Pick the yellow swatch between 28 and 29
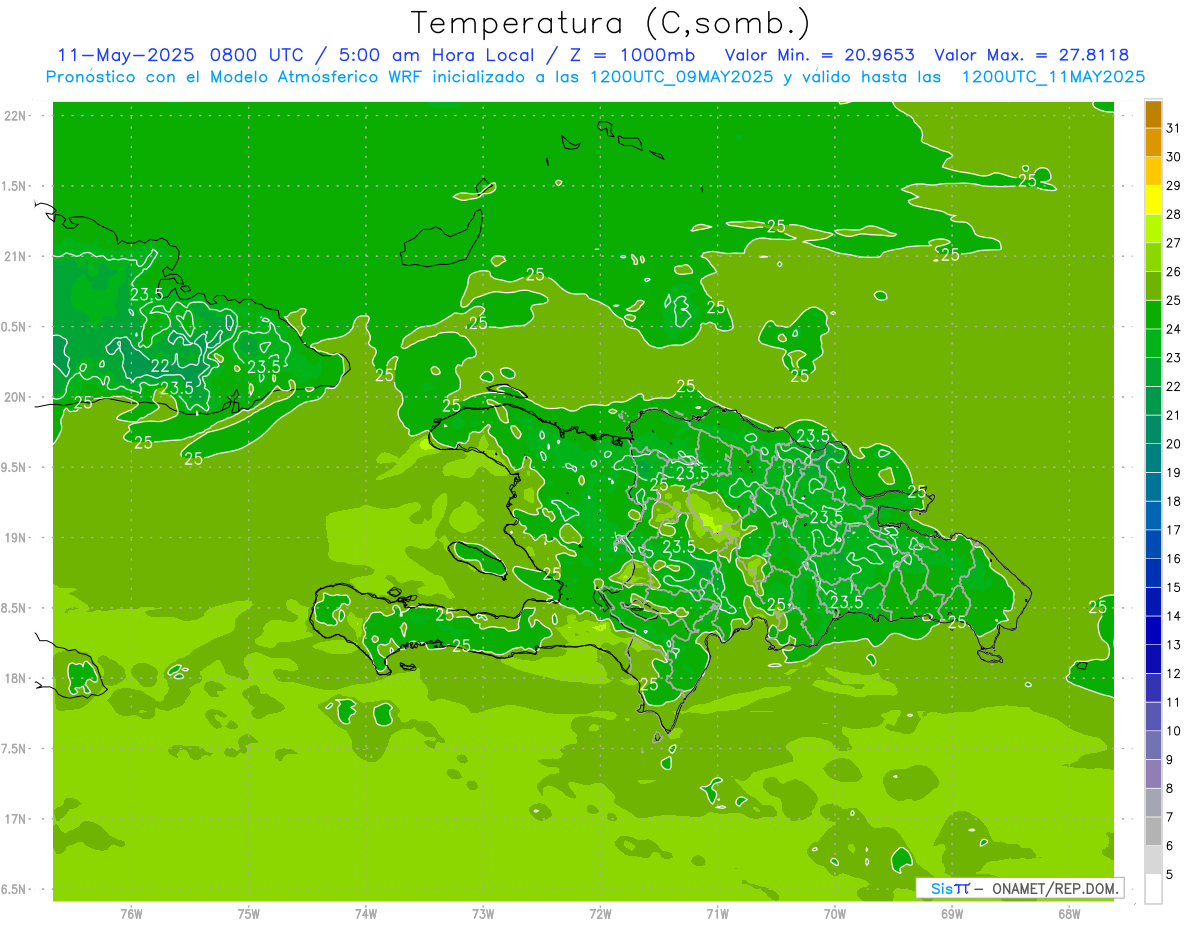Viewport: 1200px width, 927px height. click(x=1153, y=200)
